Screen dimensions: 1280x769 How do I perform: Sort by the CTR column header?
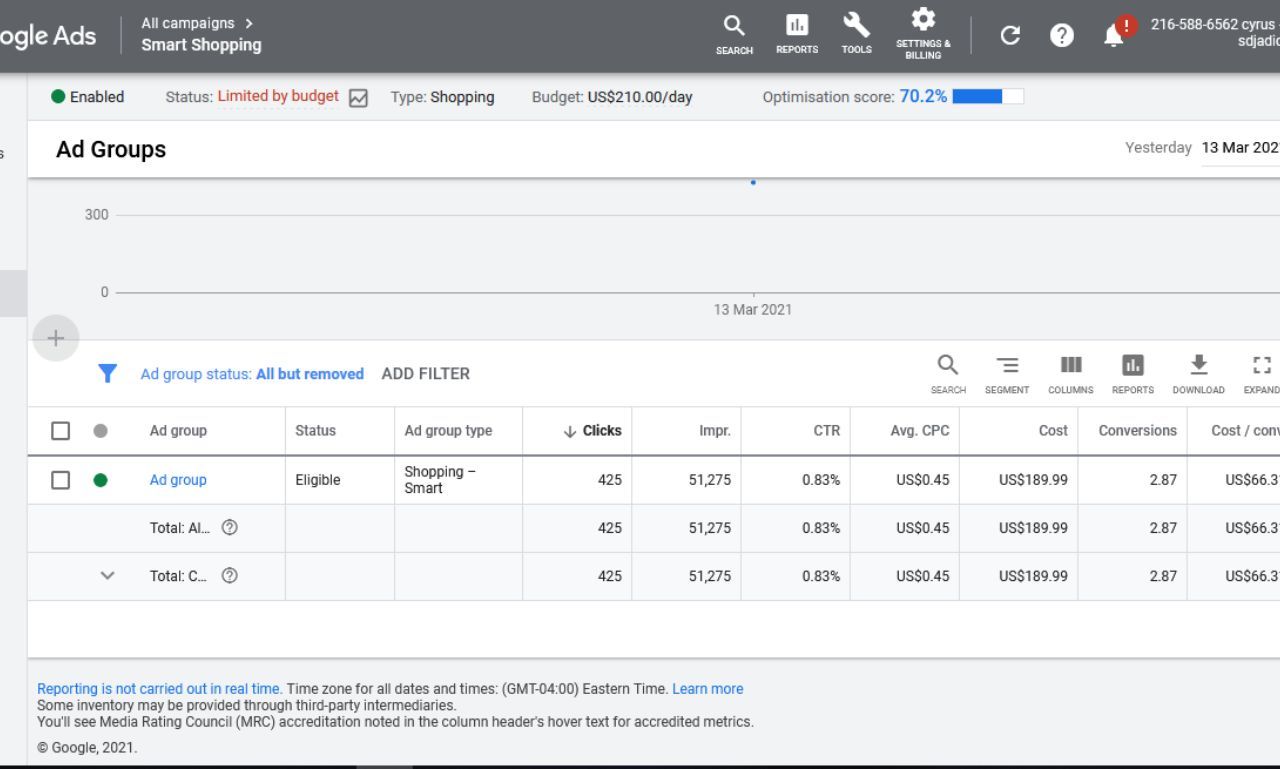(826, 431)
